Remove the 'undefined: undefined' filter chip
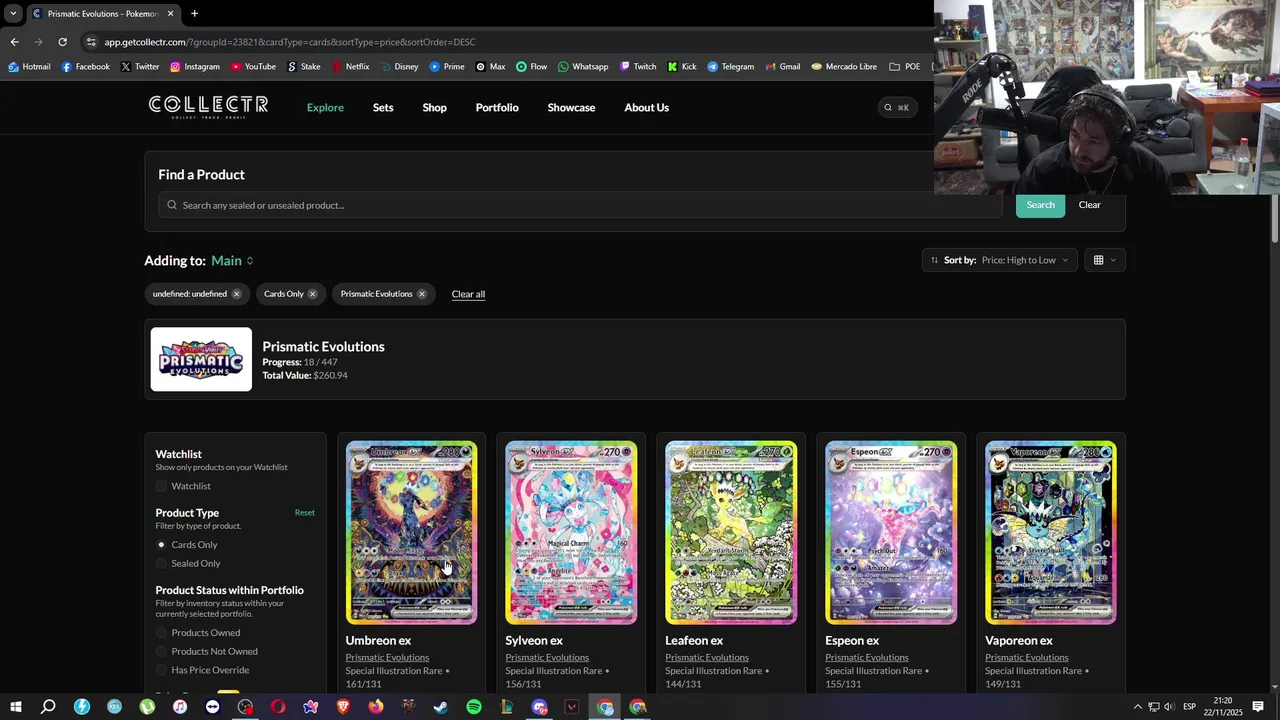This screenshot has width=1280, height=720. point(236,294)
